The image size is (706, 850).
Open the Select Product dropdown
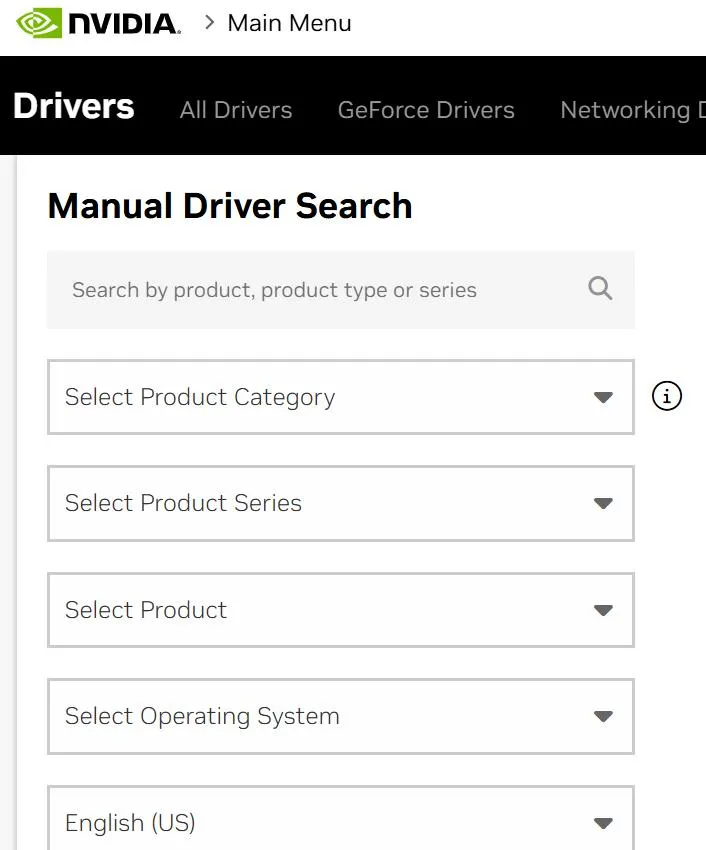coord(320,610)
